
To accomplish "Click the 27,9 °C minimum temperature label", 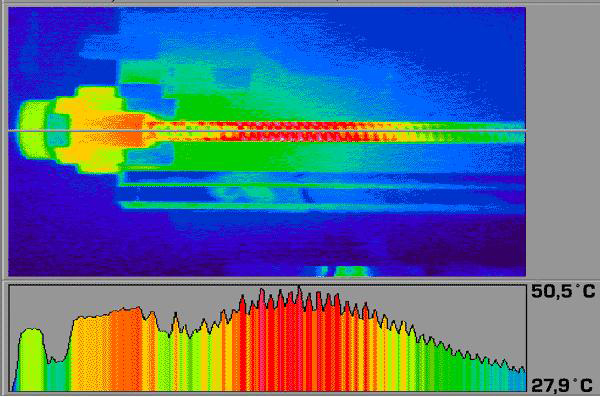I will tap(563, 386).
